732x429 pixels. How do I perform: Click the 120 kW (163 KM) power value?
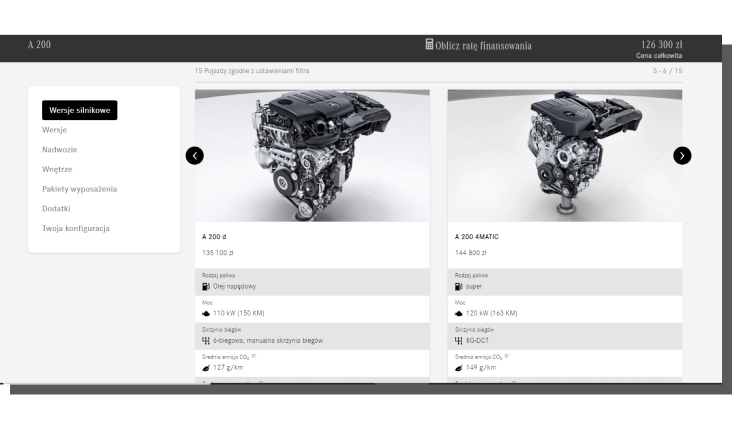click(492, 313)
